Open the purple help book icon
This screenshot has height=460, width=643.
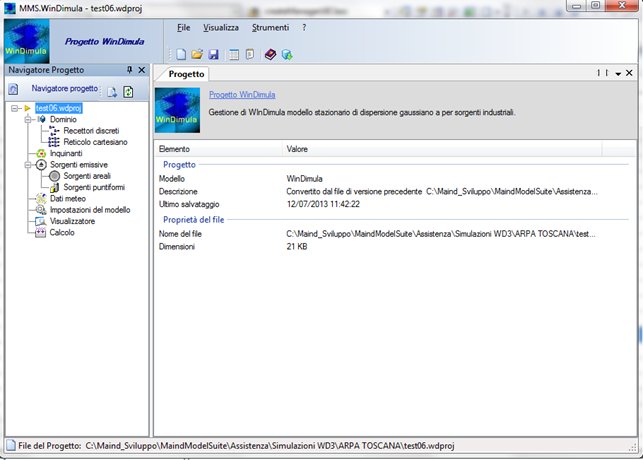(x=270, y=54)
